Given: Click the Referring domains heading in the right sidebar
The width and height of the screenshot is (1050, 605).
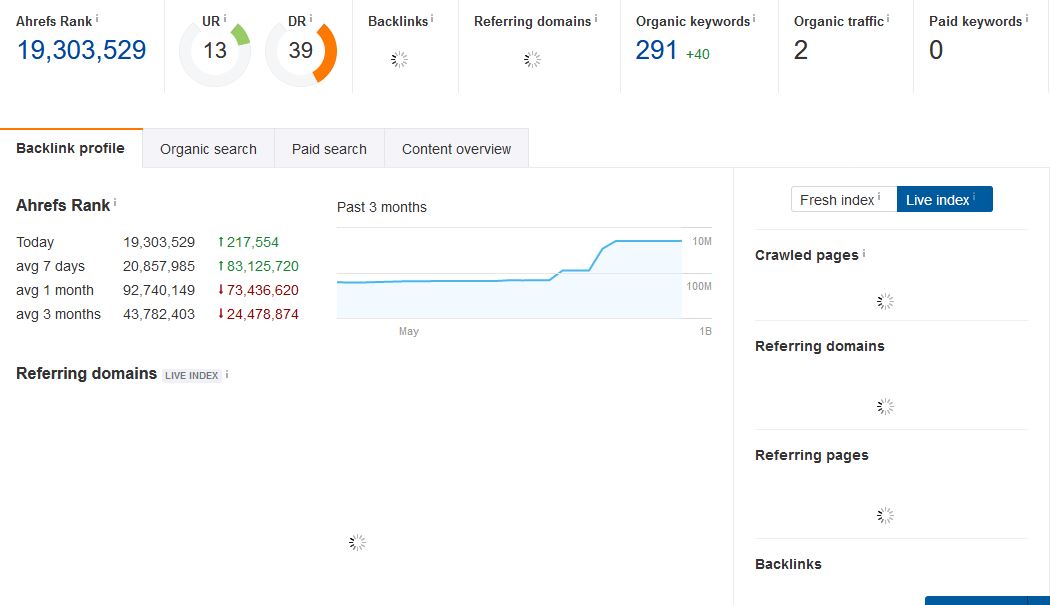Looking at the screenshot, I should 820,346.
